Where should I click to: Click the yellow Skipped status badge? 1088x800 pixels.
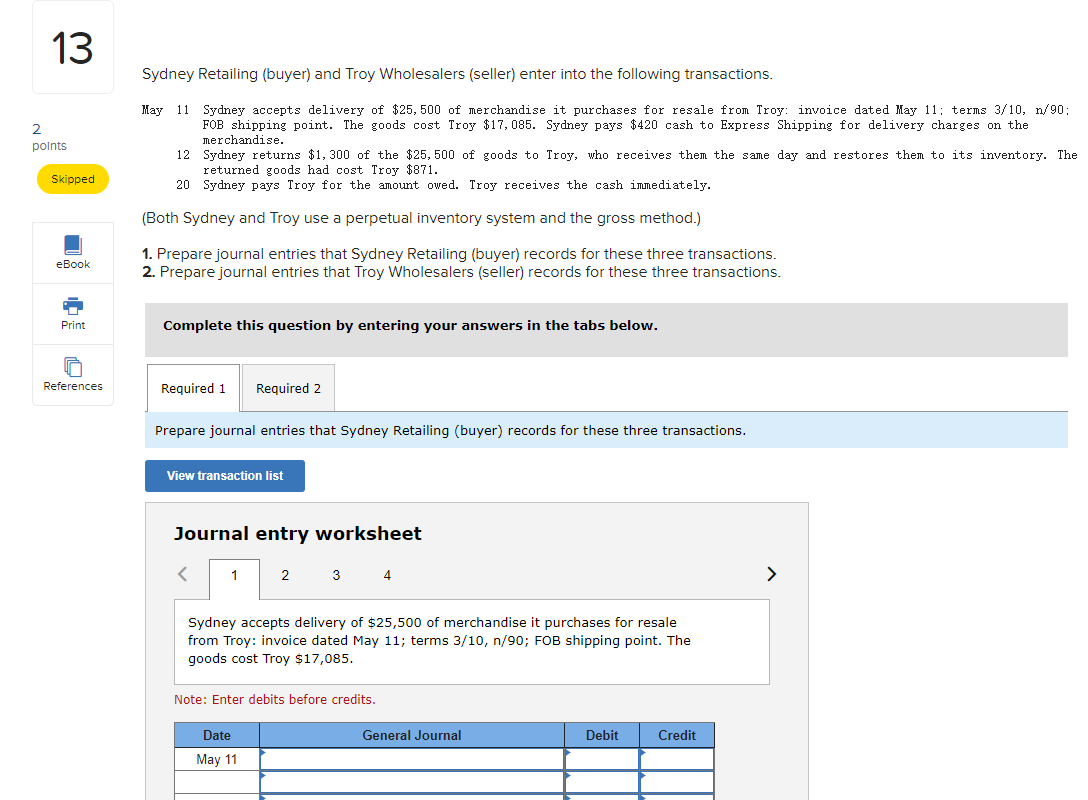73,179
